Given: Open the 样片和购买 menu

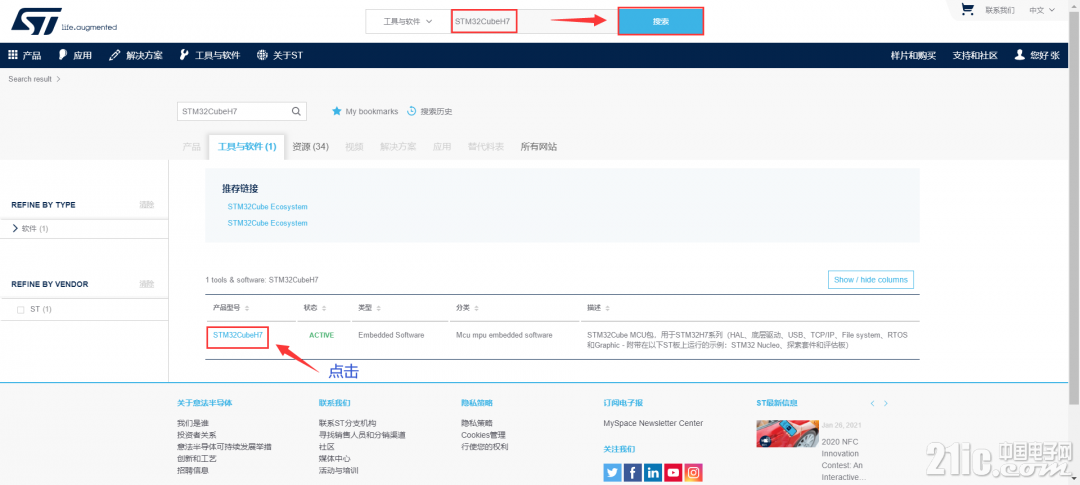Looking at the screenshot, I should tap(913, 55).
